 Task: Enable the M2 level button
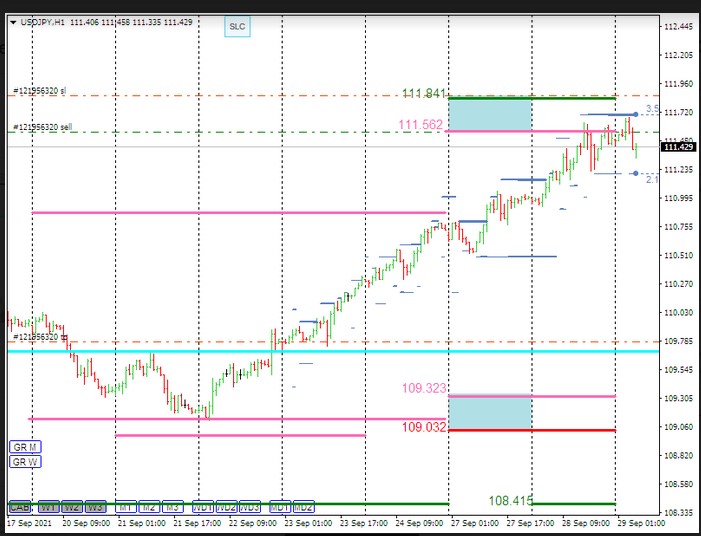coord(149,507)
